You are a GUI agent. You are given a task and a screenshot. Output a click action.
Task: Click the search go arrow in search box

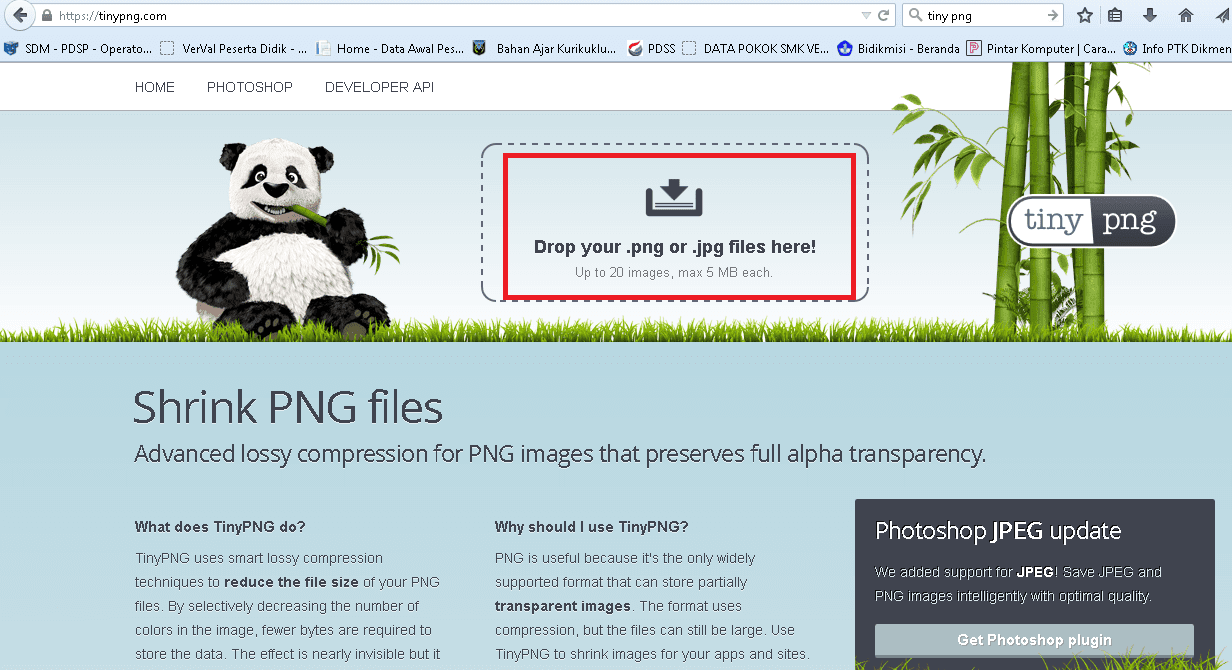click(1052, 16)
